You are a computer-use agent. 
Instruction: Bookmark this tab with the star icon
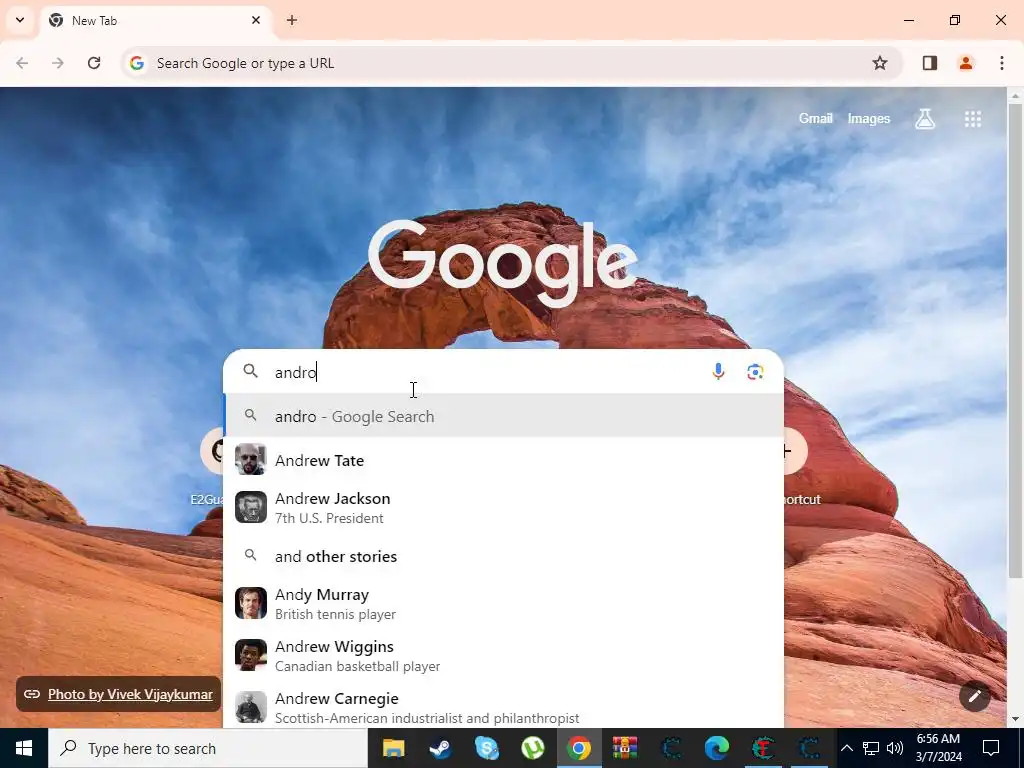(x=880, y=63)
